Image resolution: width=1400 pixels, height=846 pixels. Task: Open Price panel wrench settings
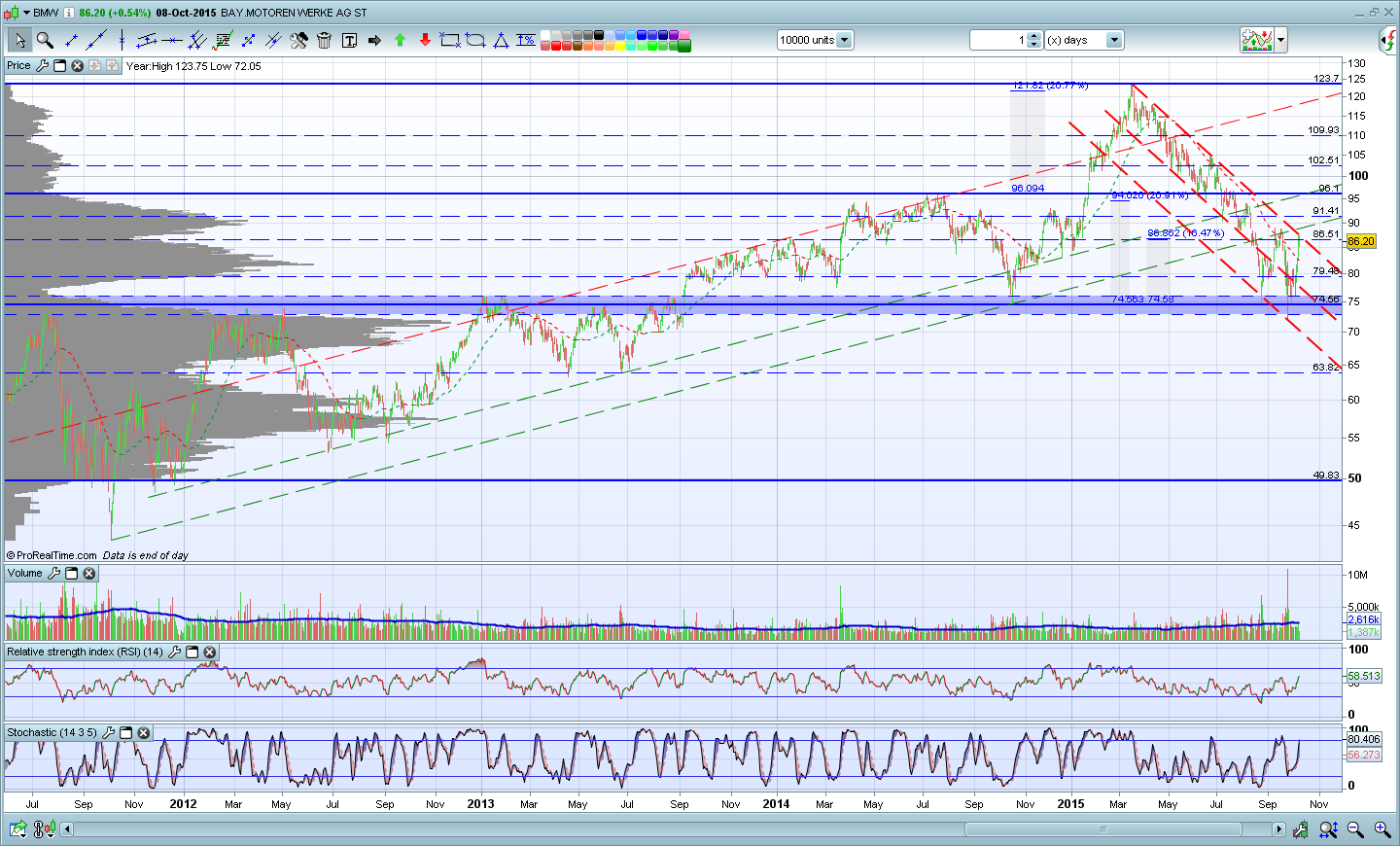[42, 66]
